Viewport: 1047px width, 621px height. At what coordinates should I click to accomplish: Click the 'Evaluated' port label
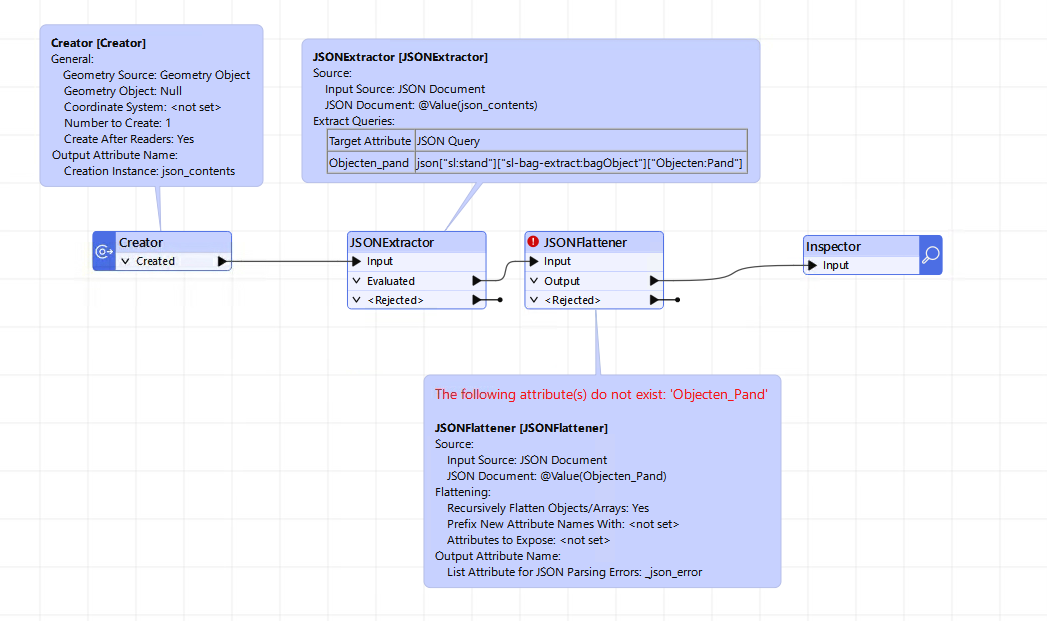(391, 281)
